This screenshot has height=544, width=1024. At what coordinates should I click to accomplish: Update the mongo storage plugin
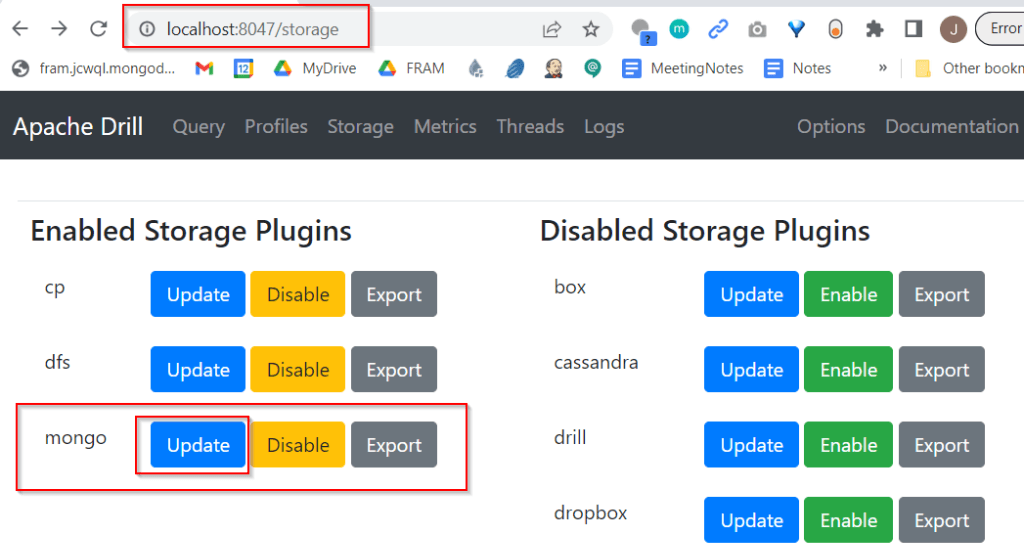point(198,445)
